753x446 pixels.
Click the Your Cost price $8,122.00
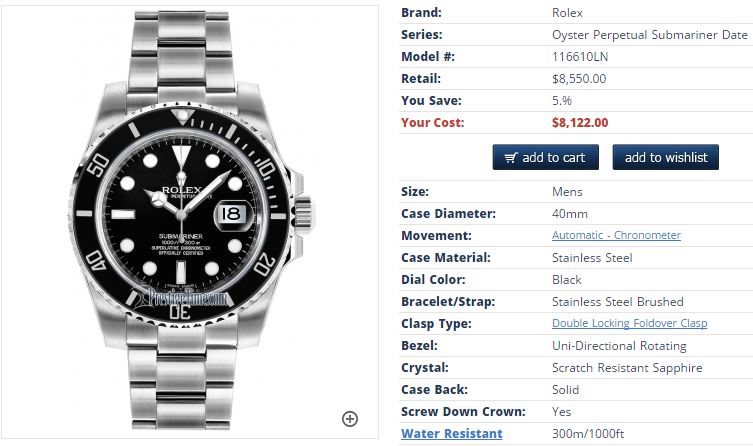point(579,123)
